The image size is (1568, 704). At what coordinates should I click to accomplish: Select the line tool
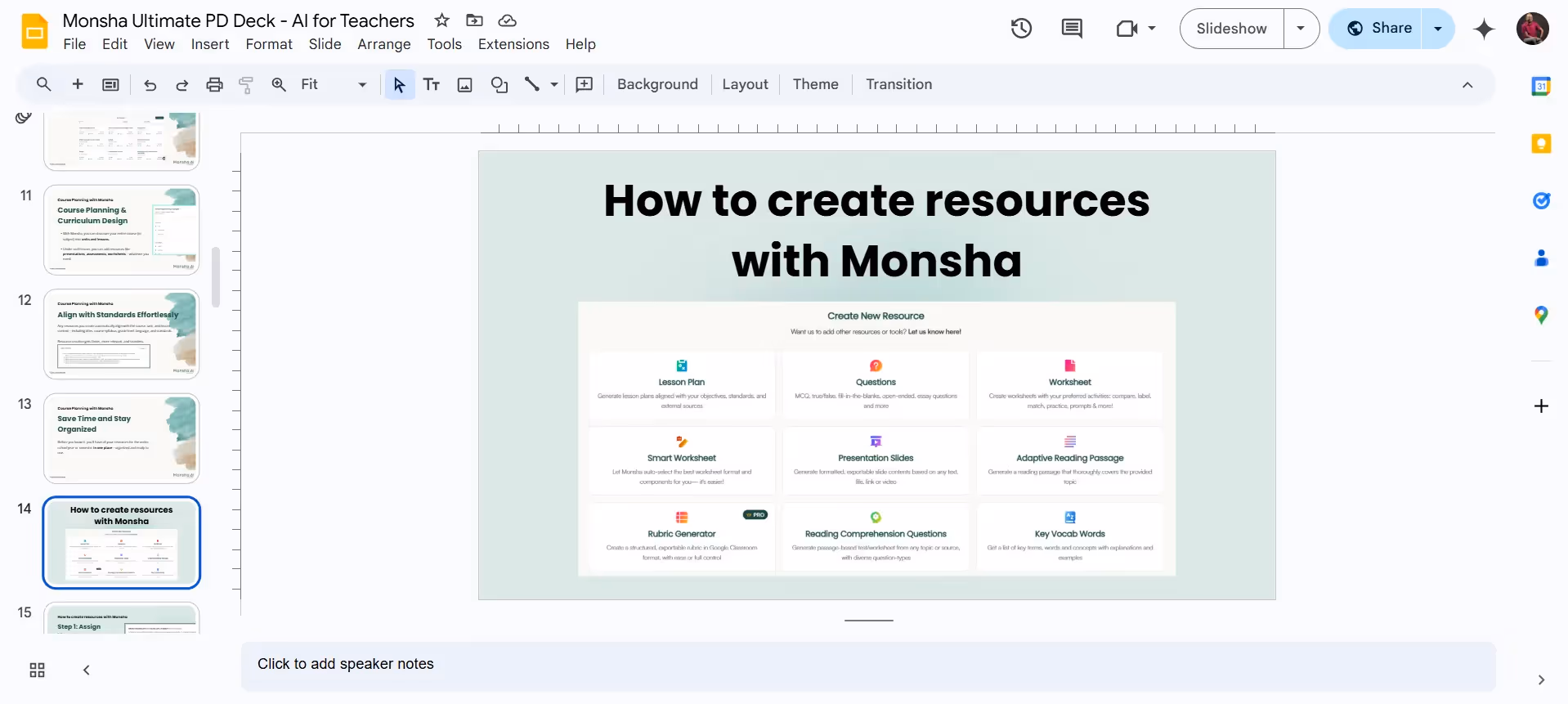click(x=532, y=84)
